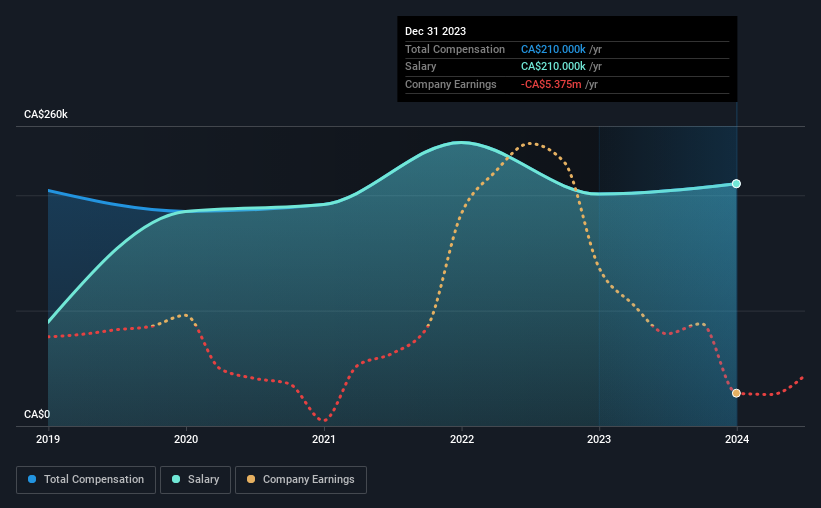This screenshot has height=508, width=821.
Task: Select the salary data point at 2024
Action: point(736,184)
